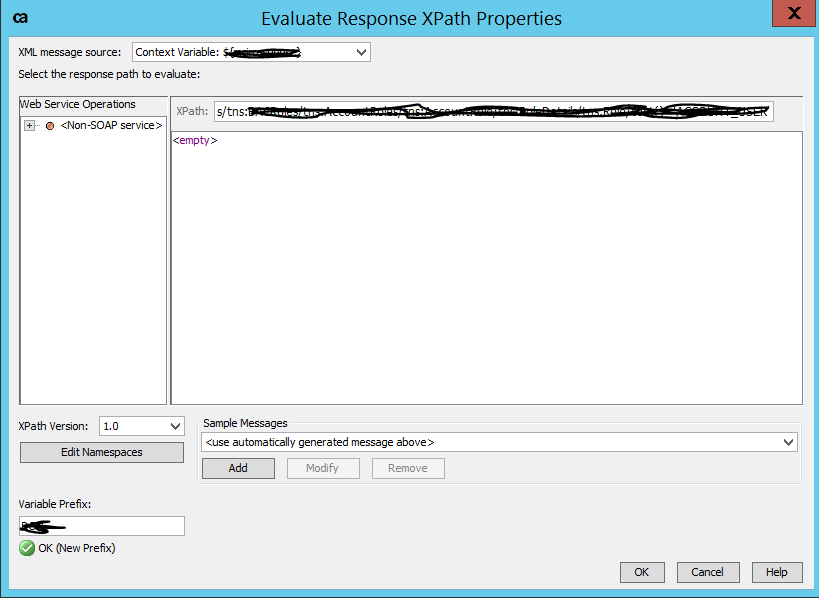The image size is (819, 598).
Task: Click the Variable Prefix text field
Action: click(100, 525)
